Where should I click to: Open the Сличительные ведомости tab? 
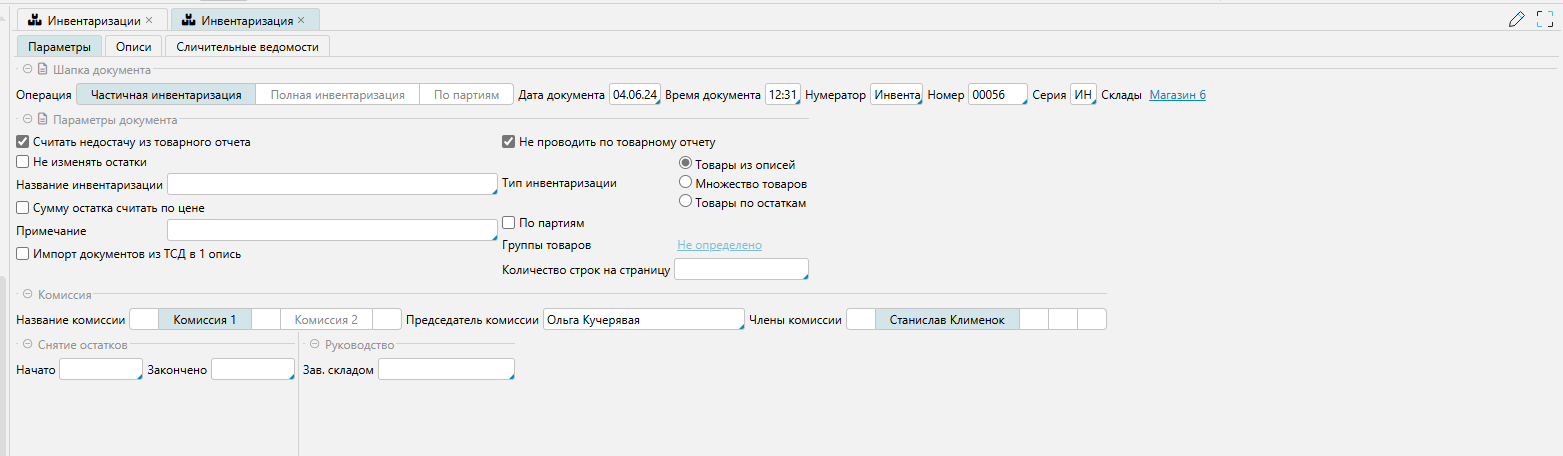point(247,46)
